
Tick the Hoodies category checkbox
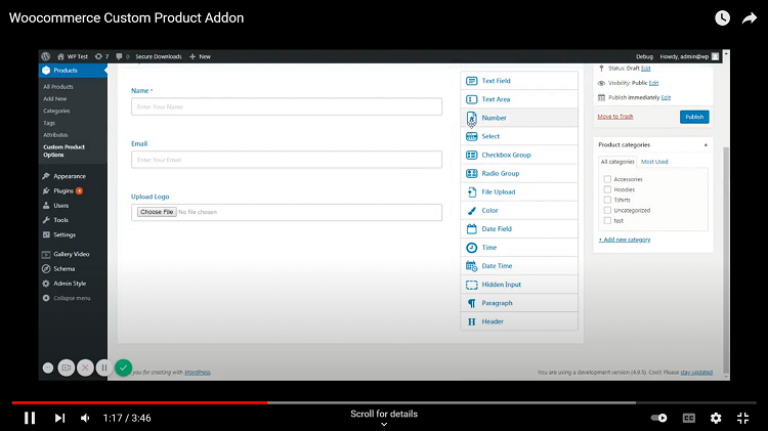(607, 189)
